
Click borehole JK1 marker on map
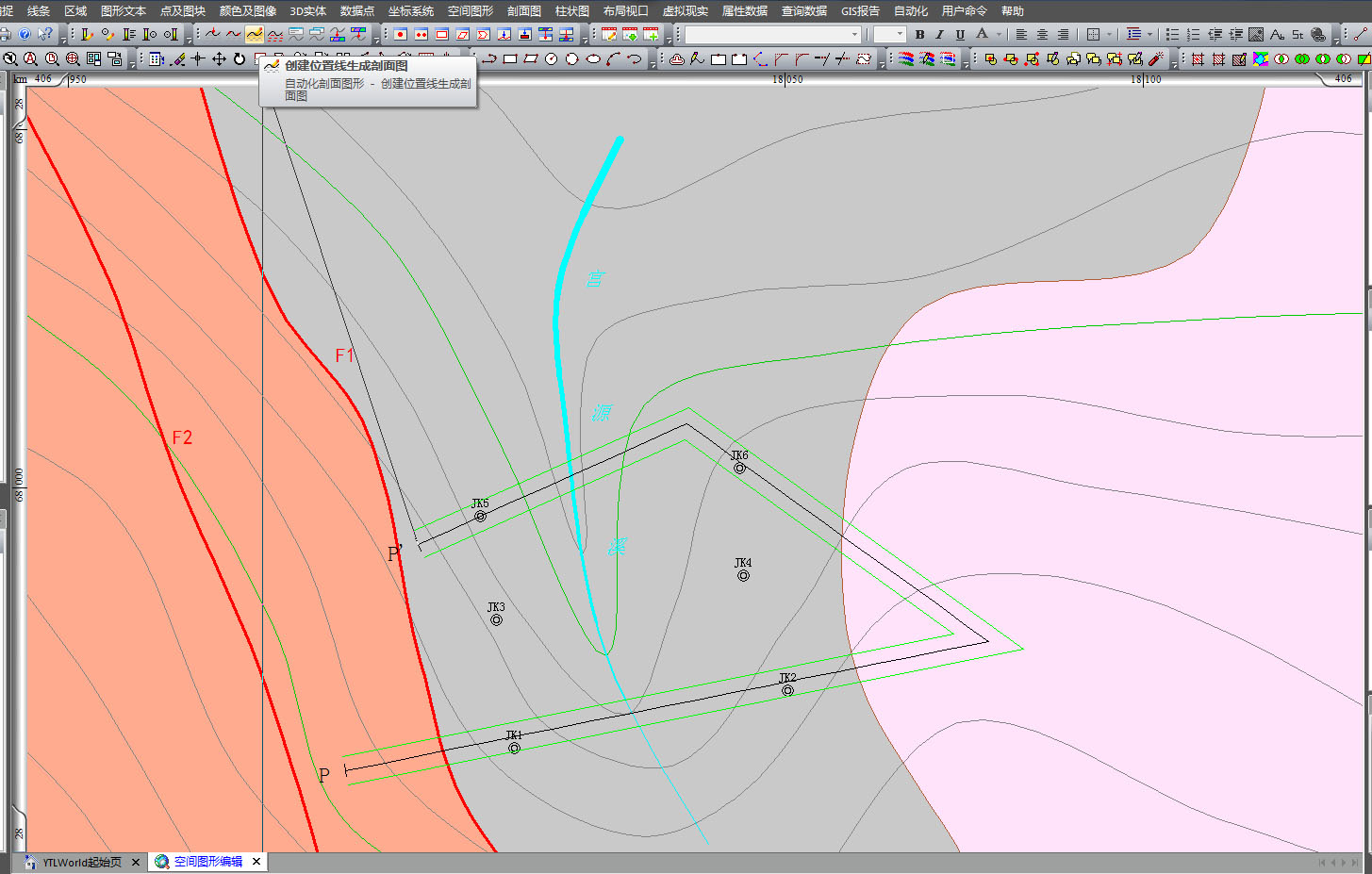click(514, 748)
